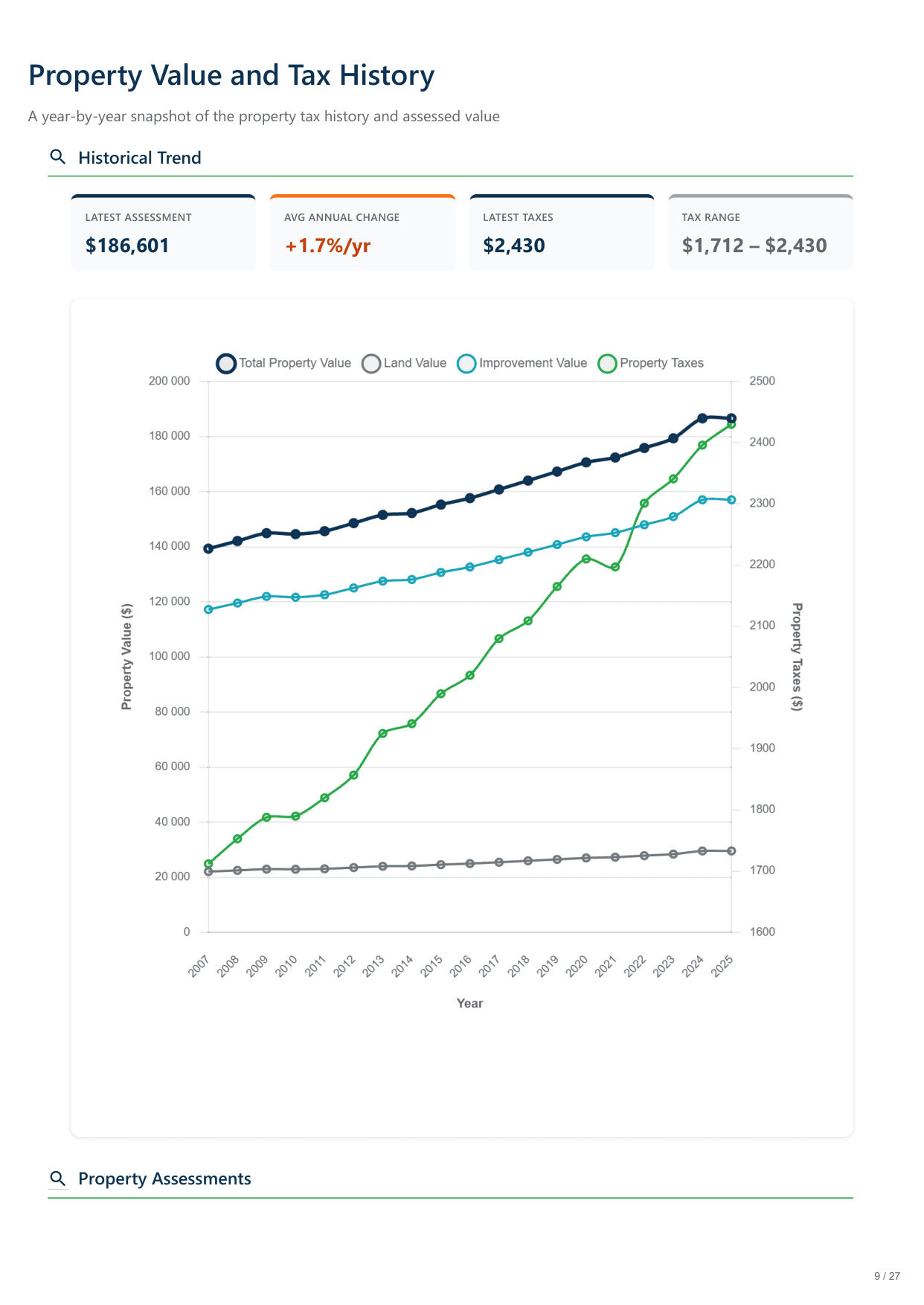Click the 2007 Property Taxes data point
Screen dimensions: 924x1305
[x=208, y=864]
